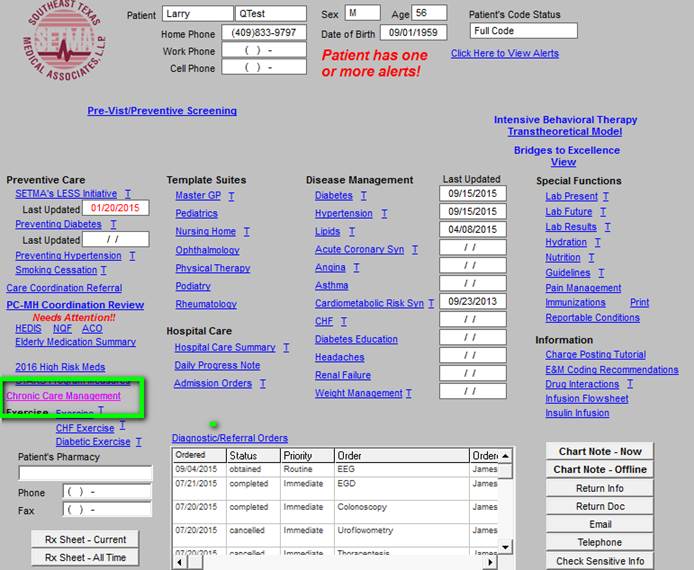Open the Daily Progress Note link
The image size is (694, 570).
[x=217, y=366]
